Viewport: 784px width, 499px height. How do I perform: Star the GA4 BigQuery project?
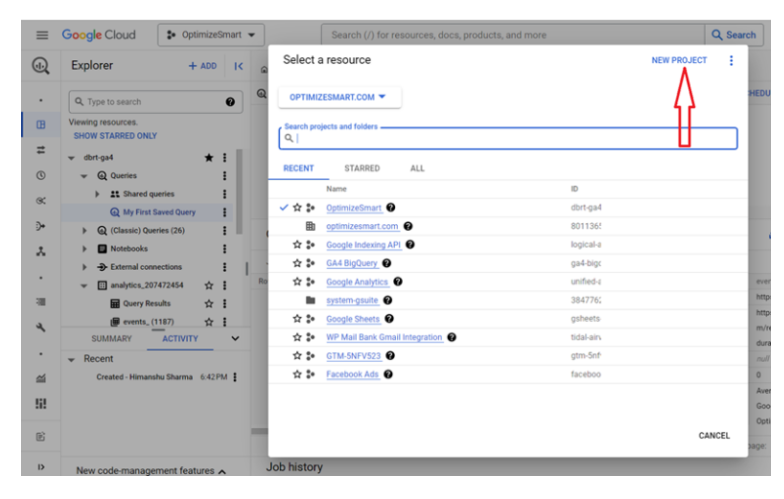[x=297, y=263]
